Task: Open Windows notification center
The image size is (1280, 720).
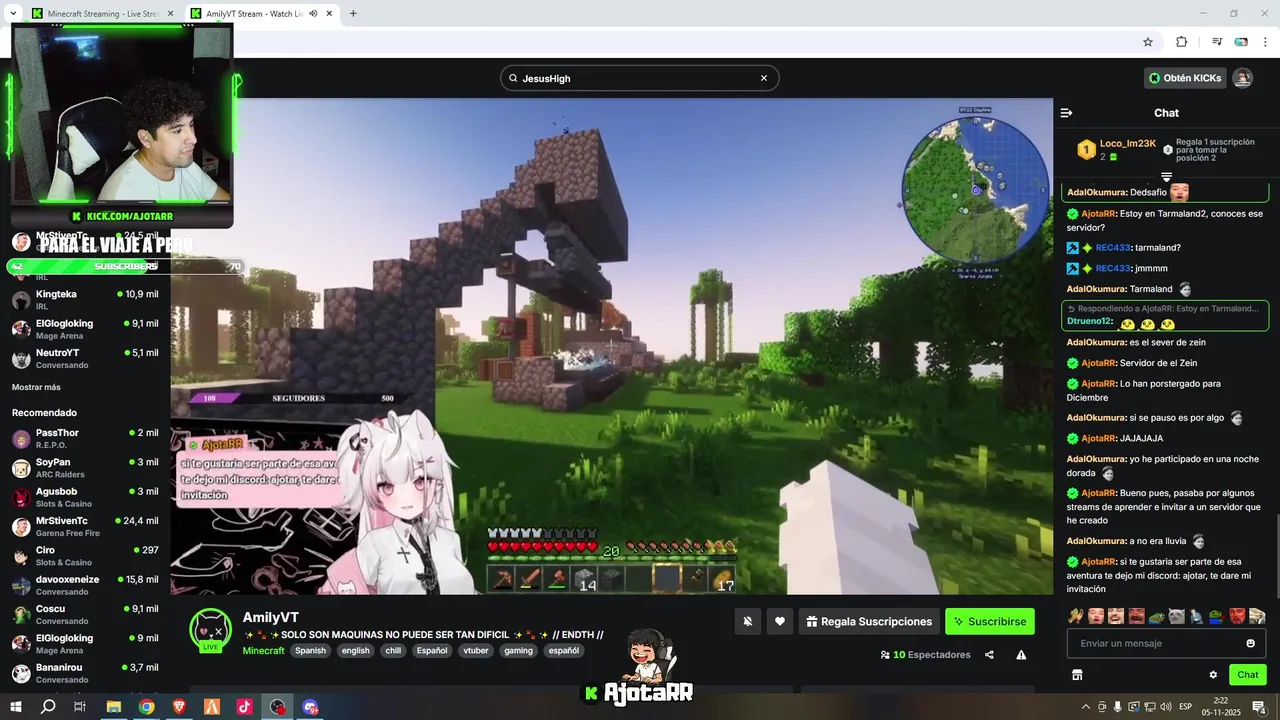Action: (x=1259, y=707)
